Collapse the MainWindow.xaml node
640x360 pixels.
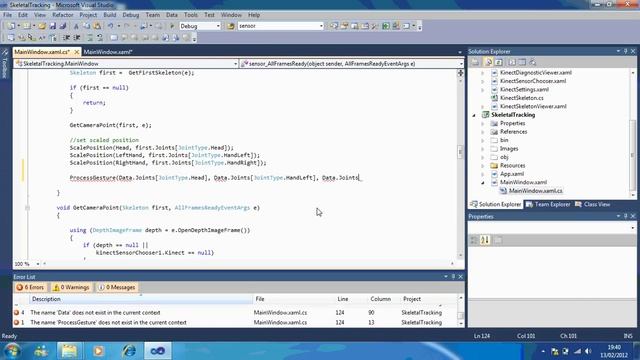click(x=483, y=182)
